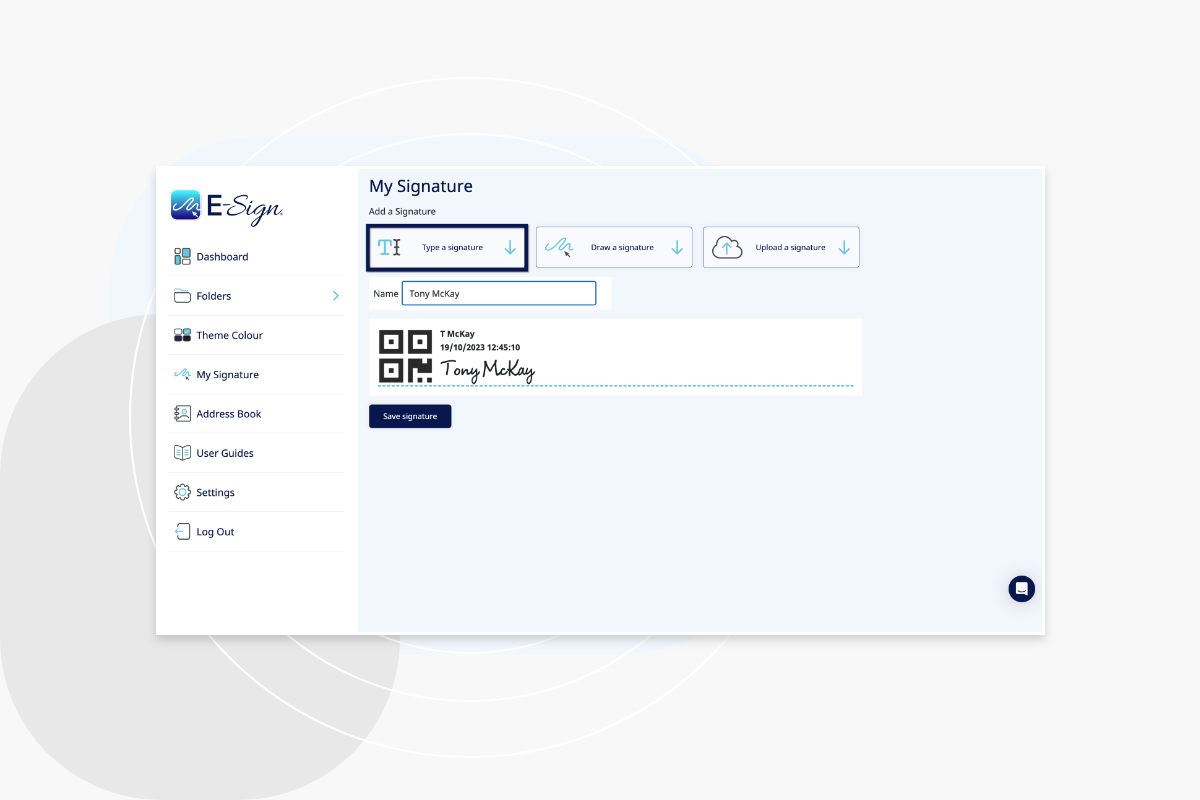
Task: Open the chat support bubble
Action: pyautogui.click(x=1021, y=589)
